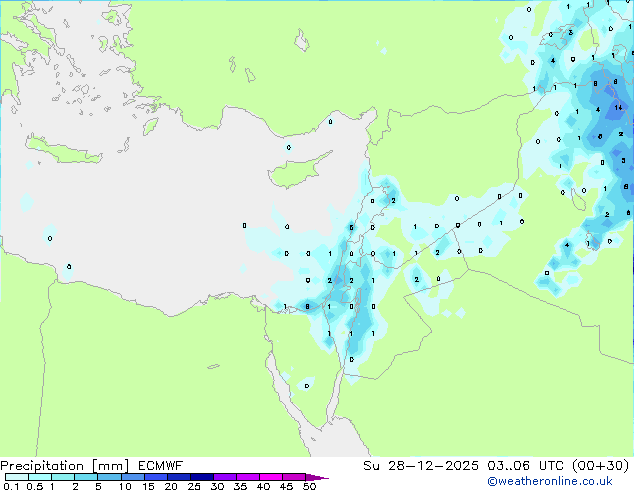Select the 5–10 mm legend color swatch
Screen dimensions: 634x490
point(109,477)
